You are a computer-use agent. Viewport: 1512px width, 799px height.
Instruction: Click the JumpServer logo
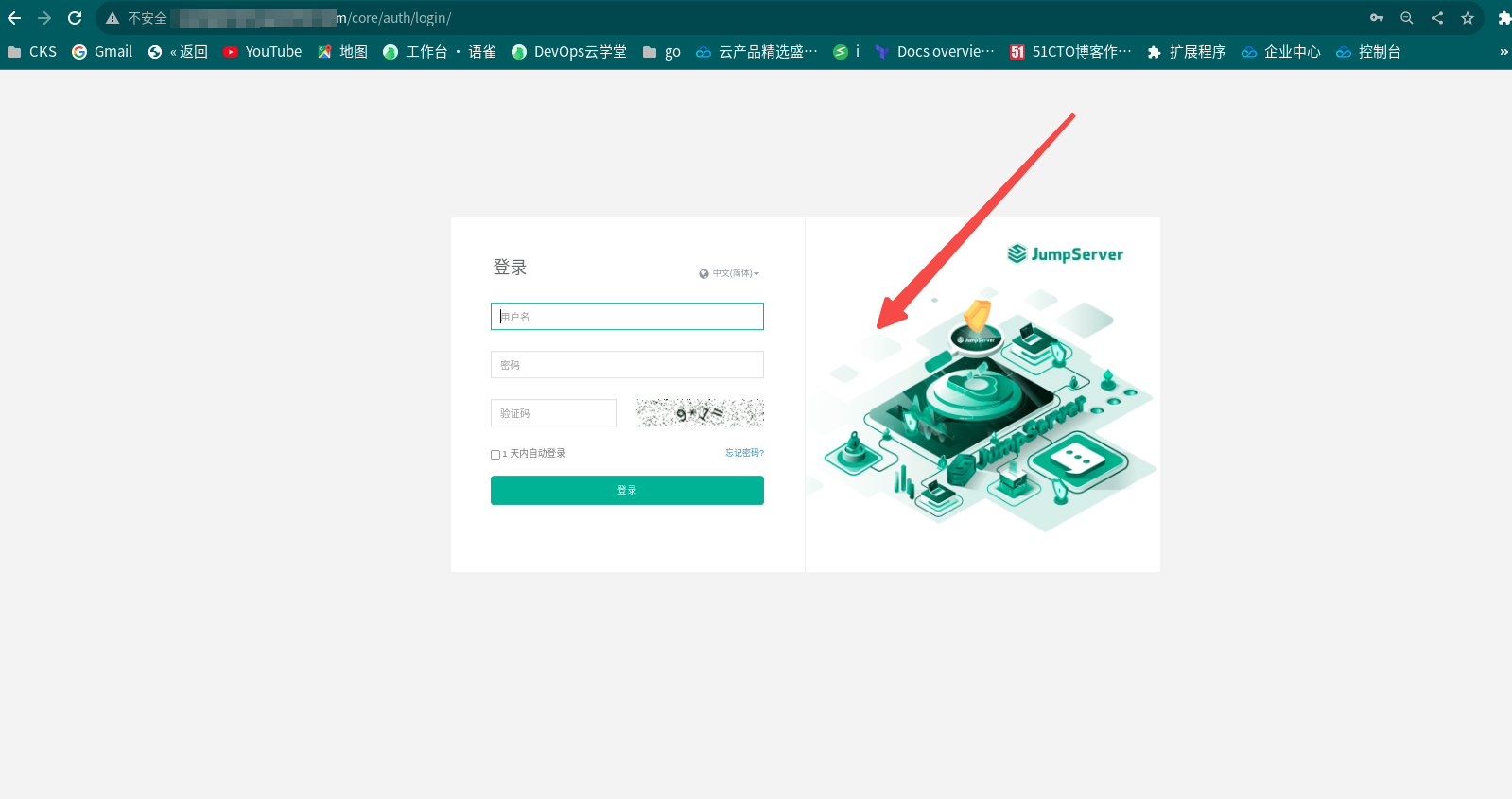tap(1065, 253)
